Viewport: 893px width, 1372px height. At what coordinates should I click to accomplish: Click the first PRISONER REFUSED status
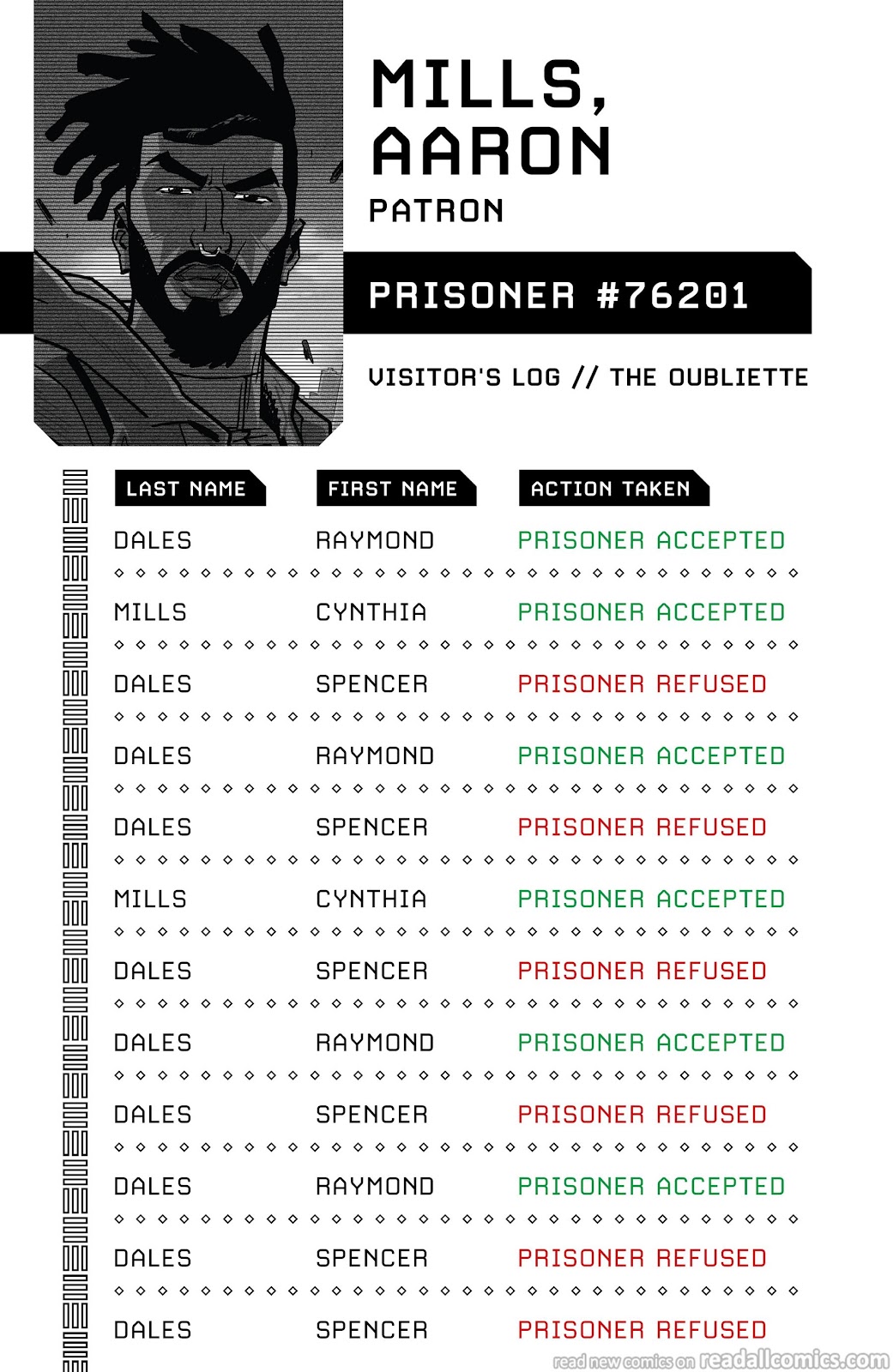coord(642,684)
